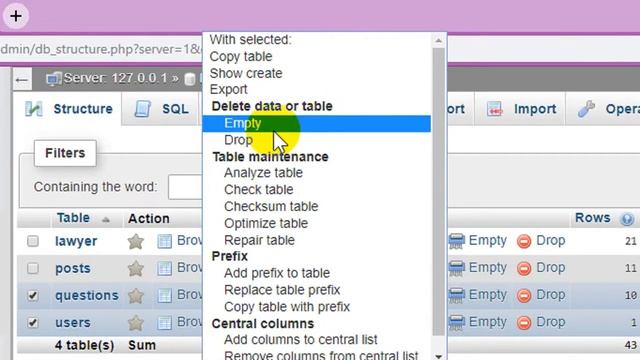Screen dimensions: 640x360
Task: Click the Empty link in lawyer row
Action: point(487,240)
